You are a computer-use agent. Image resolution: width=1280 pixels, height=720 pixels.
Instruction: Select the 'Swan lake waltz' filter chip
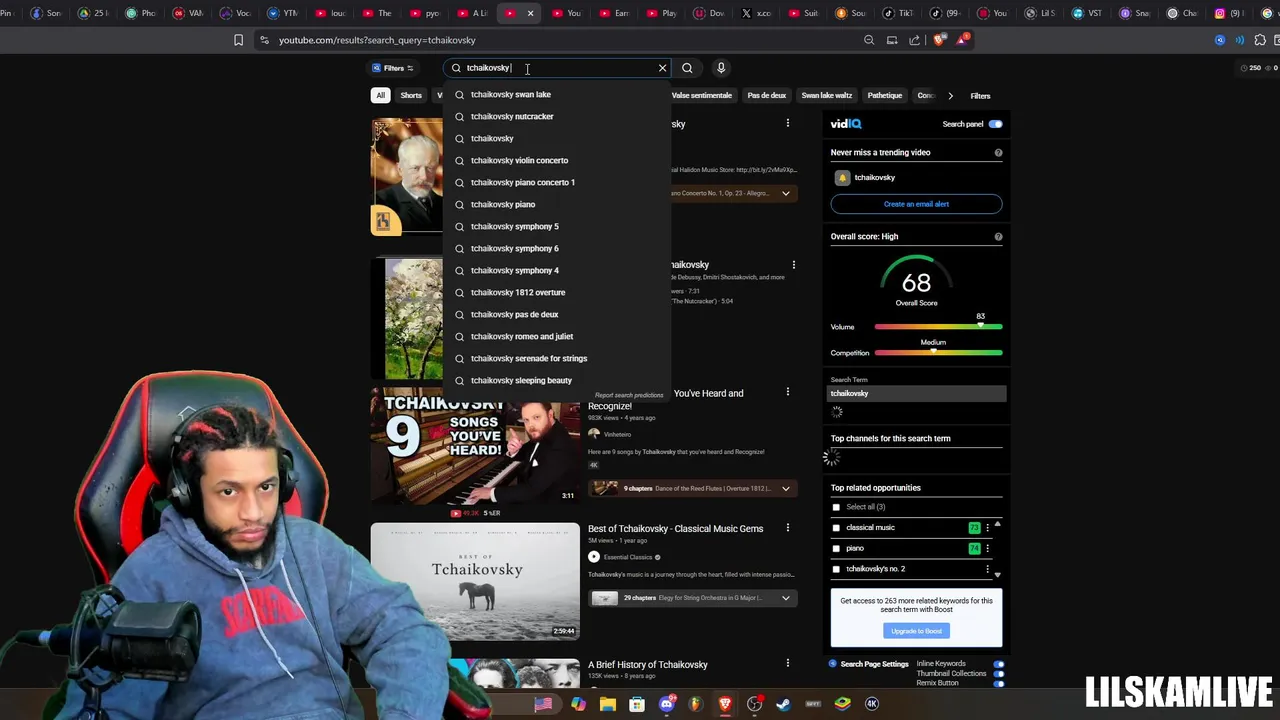[x=827, y=95]
